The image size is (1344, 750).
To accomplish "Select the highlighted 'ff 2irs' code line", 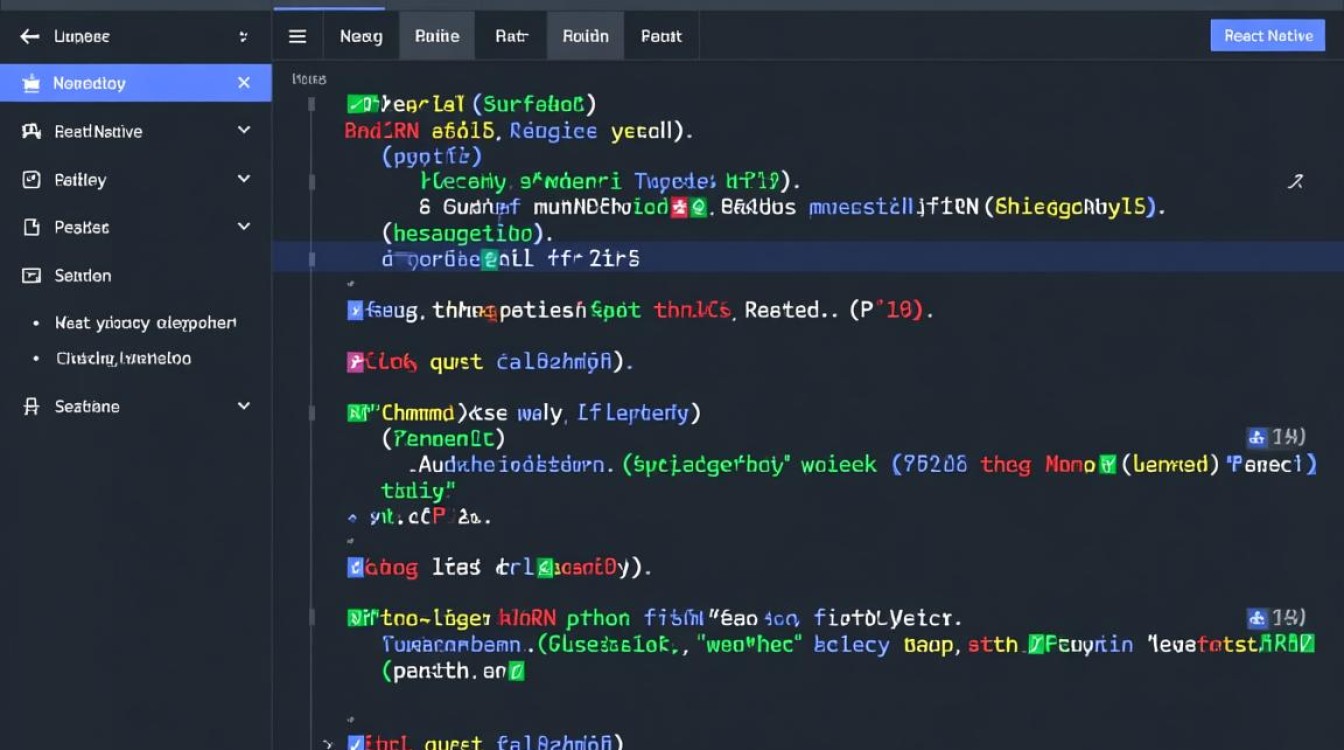I will tap(808, 258).
